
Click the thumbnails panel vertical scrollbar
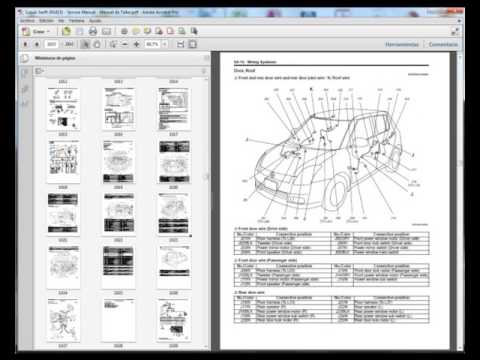pyautogui.click(x=207, y=213)
